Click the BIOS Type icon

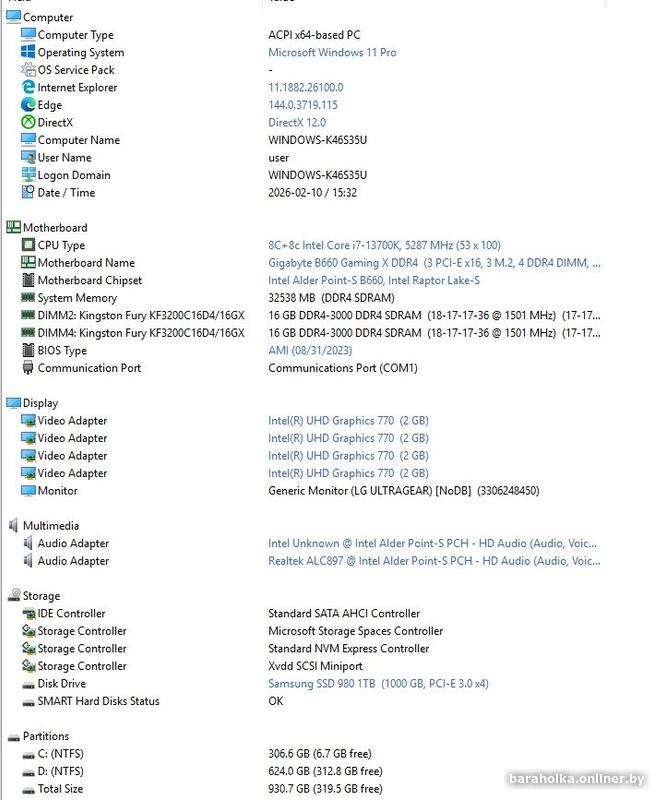[28, 350]
